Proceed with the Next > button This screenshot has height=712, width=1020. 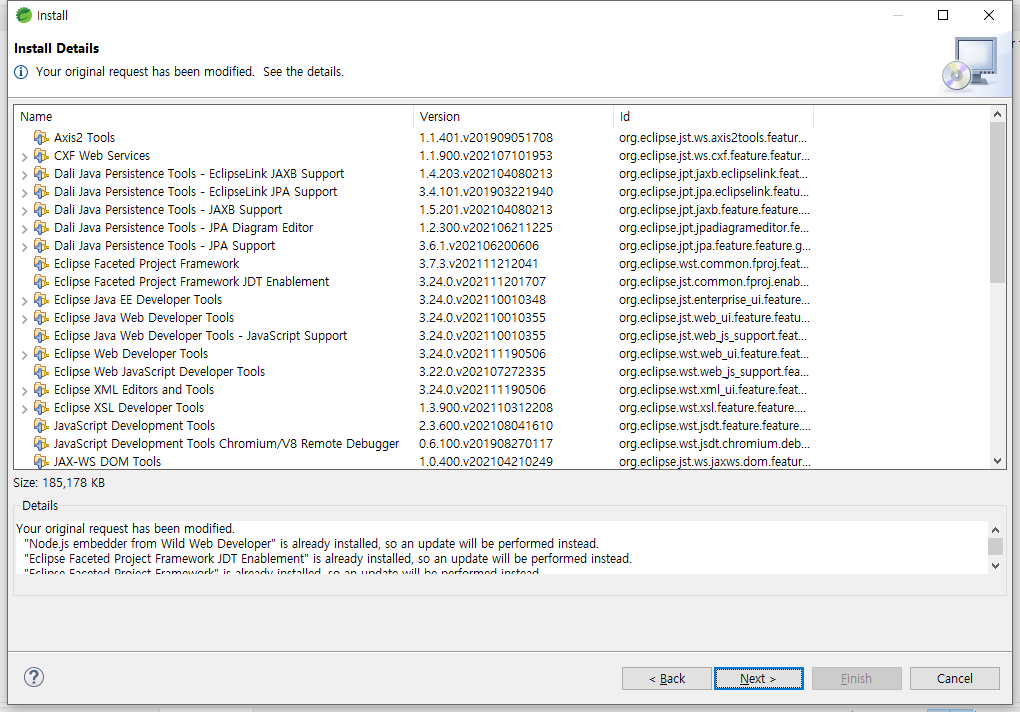(x=758, y=678)
